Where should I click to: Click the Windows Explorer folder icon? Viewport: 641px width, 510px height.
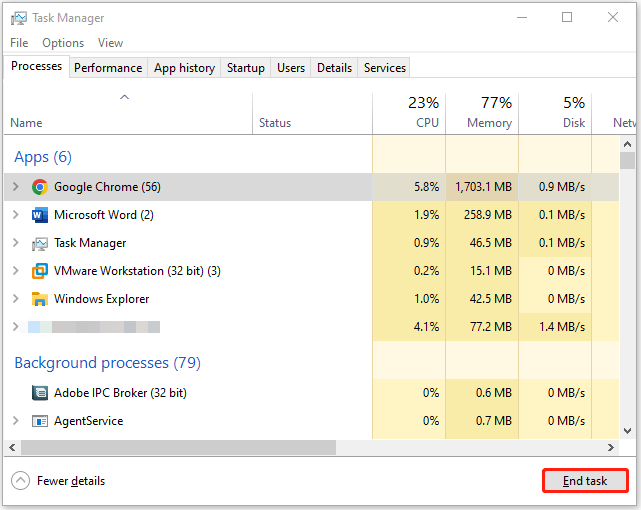click(x=40, y=299)
